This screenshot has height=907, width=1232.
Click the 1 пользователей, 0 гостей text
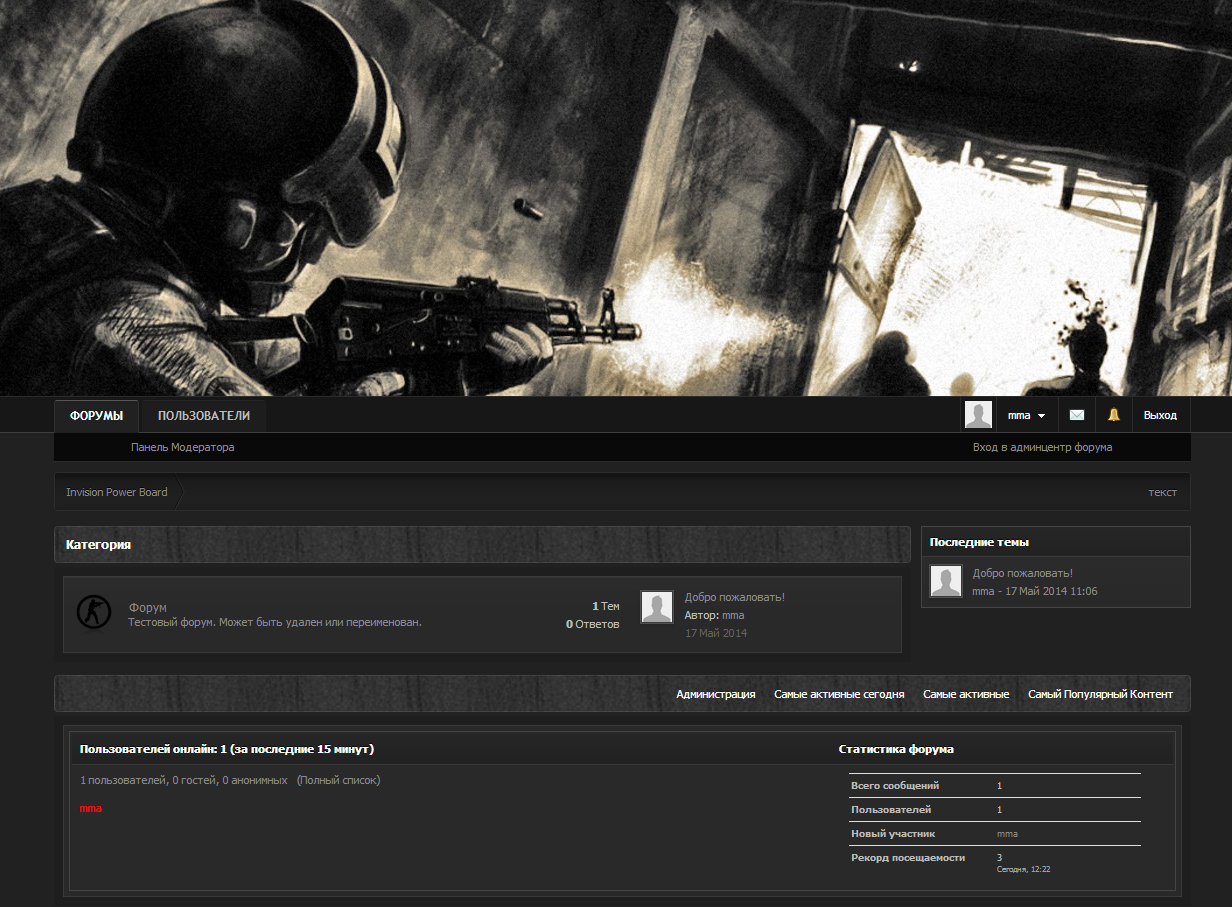click(x=184, y=780)
